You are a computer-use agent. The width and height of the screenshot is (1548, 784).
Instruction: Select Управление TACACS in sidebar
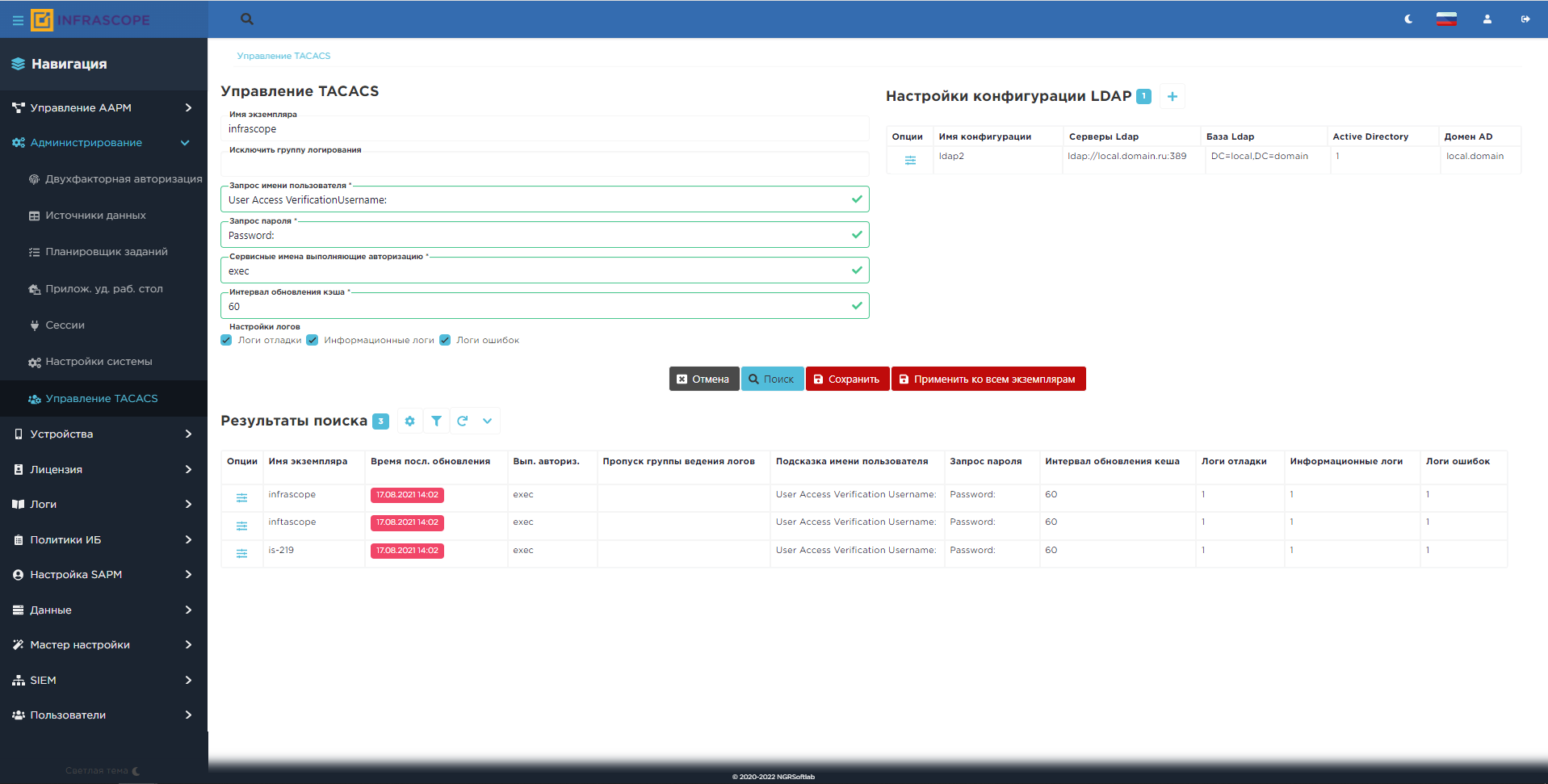click(x=103, y=399)
